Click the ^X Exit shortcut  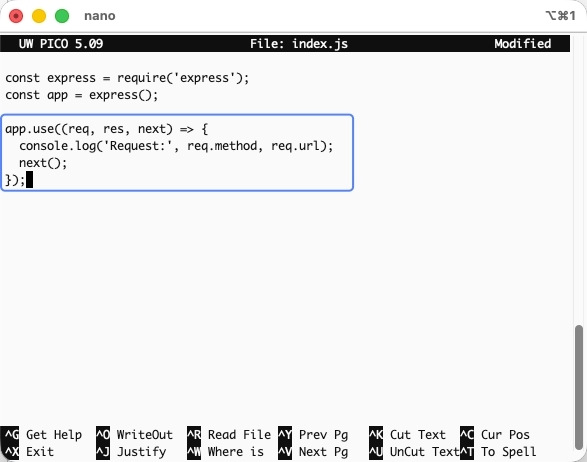click(x=29, y=452)
